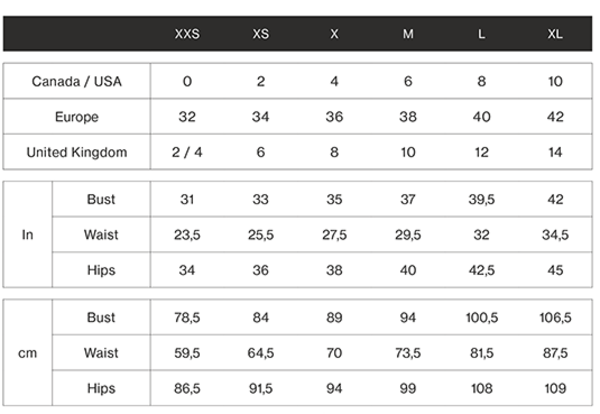Click the Waist label in cm section

click(101, 353)
